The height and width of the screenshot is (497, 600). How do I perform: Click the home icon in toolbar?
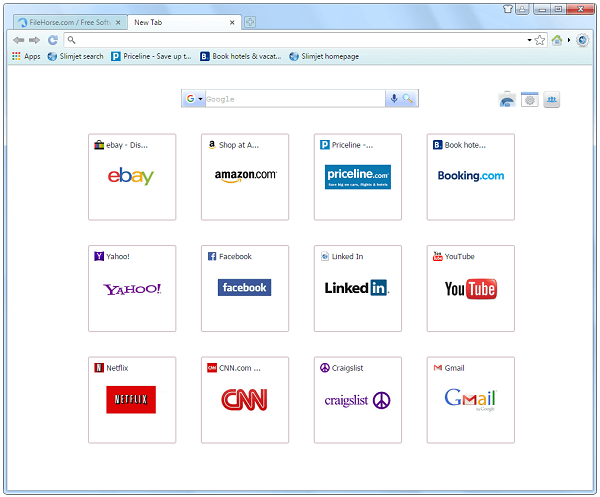tap(557, 40)
